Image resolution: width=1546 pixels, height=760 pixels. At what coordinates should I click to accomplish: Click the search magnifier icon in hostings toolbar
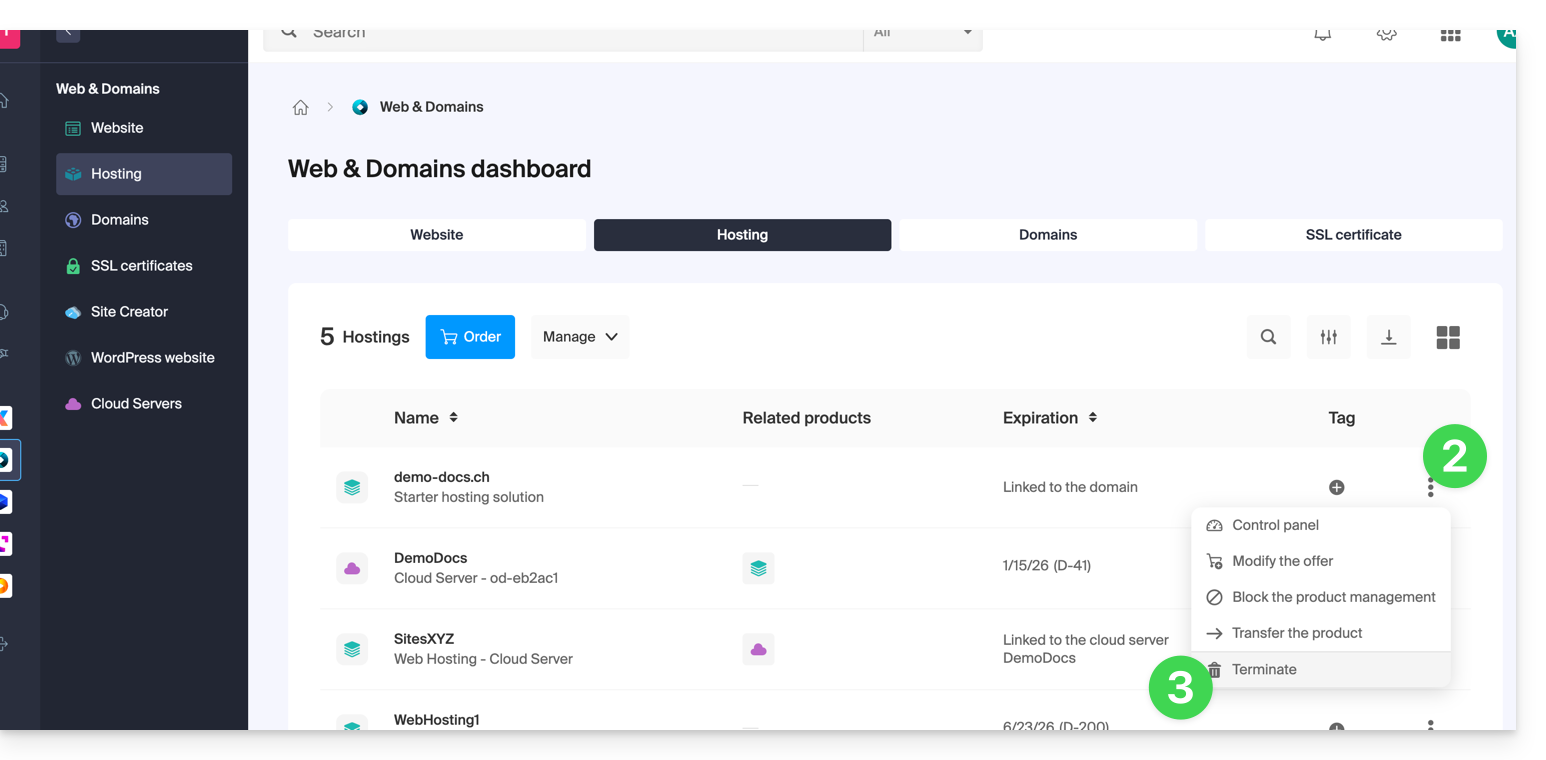tap(1268, 337)
